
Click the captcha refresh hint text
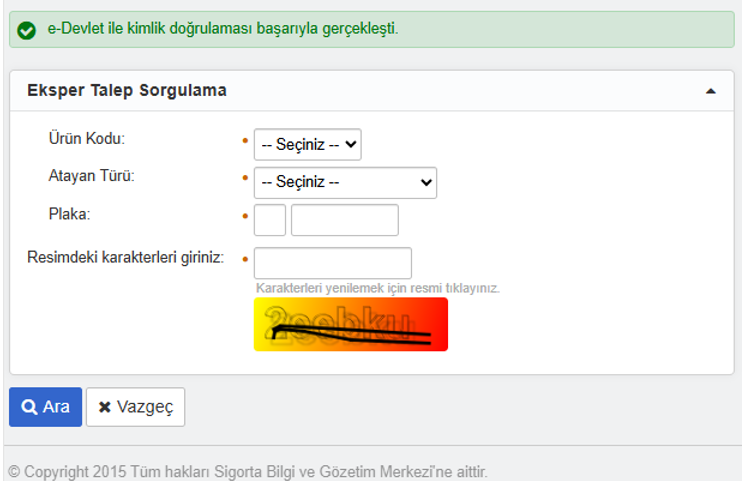[377, 288]
